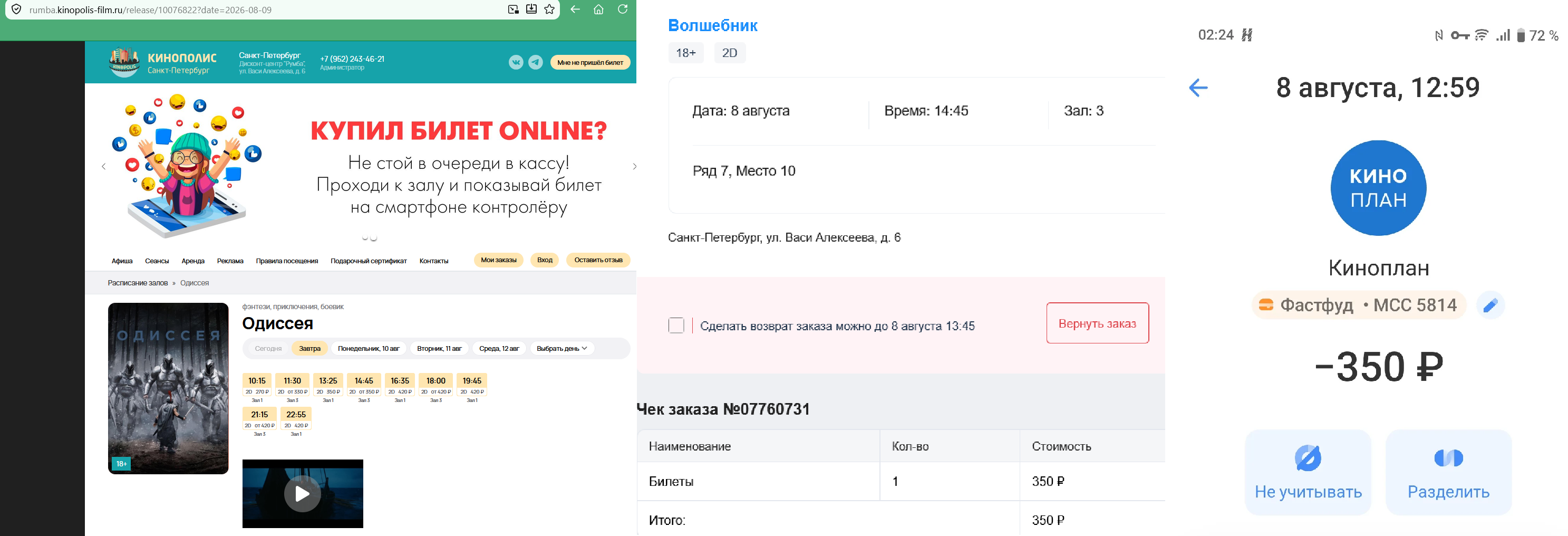Select the Завтра date tab

click(x=310, y=348)
